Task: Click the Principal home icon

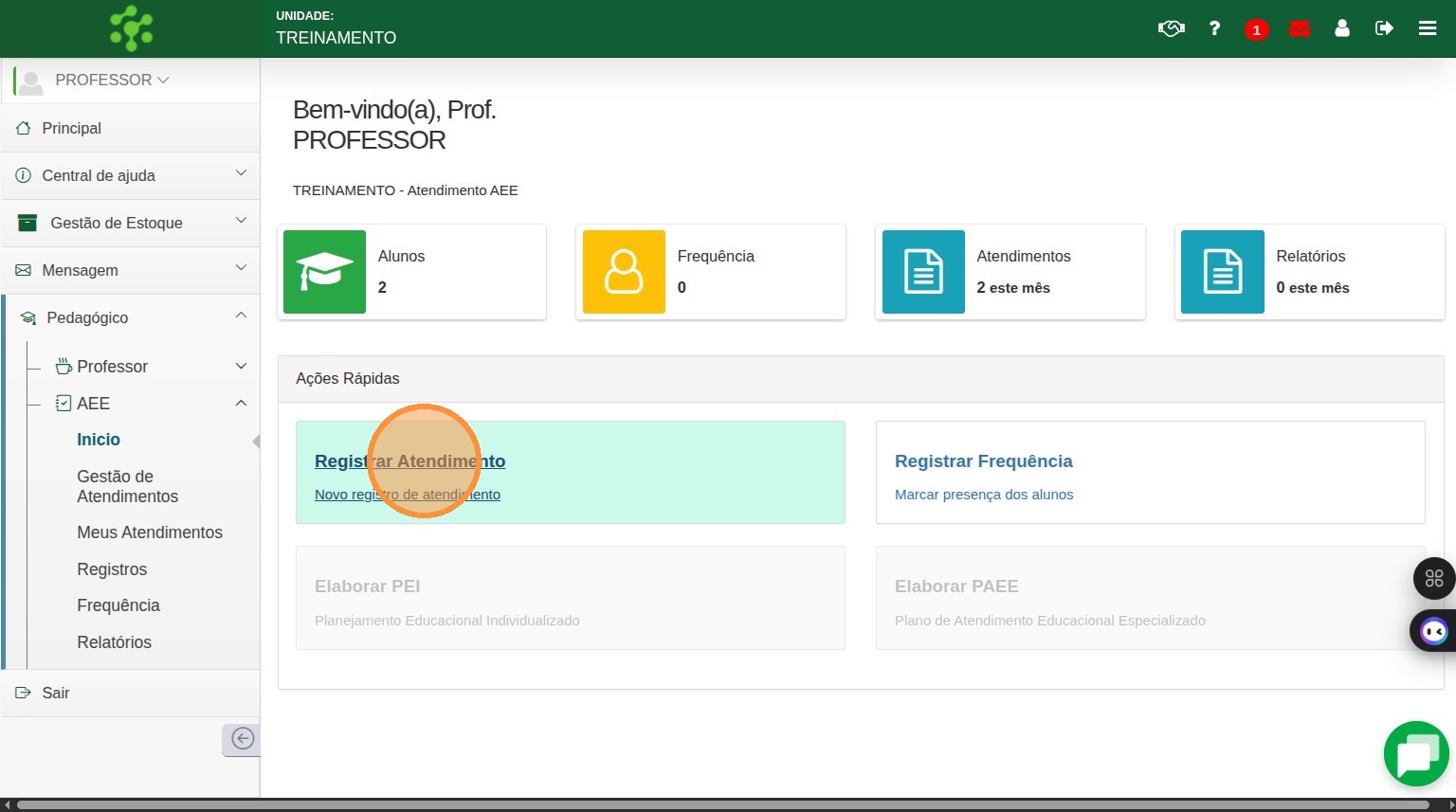Action: click(x=23, y=128)
